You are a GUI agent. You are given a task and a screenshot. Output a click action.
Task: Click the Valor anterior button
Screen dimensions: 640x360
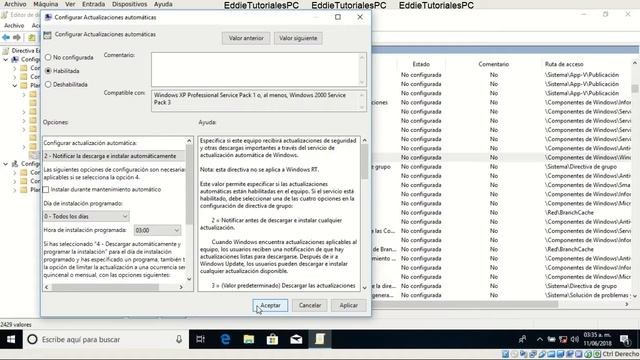tap(246, 38)
